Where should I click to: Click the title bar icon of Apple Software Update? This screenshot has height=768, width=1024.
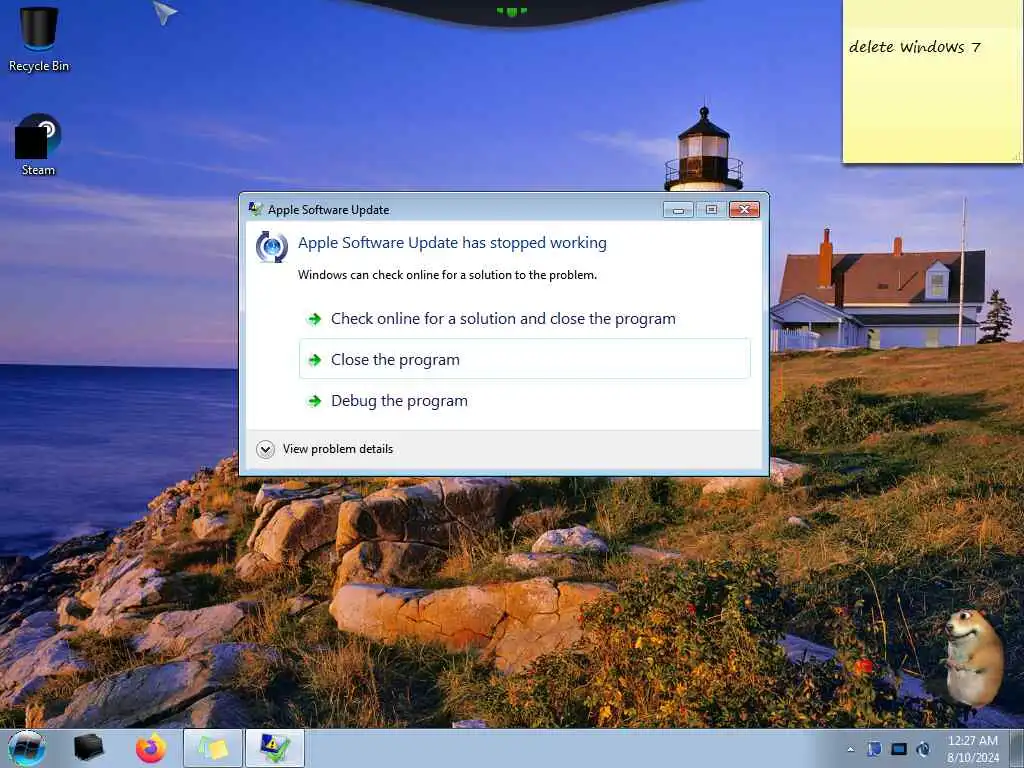[x=255, y=209]
